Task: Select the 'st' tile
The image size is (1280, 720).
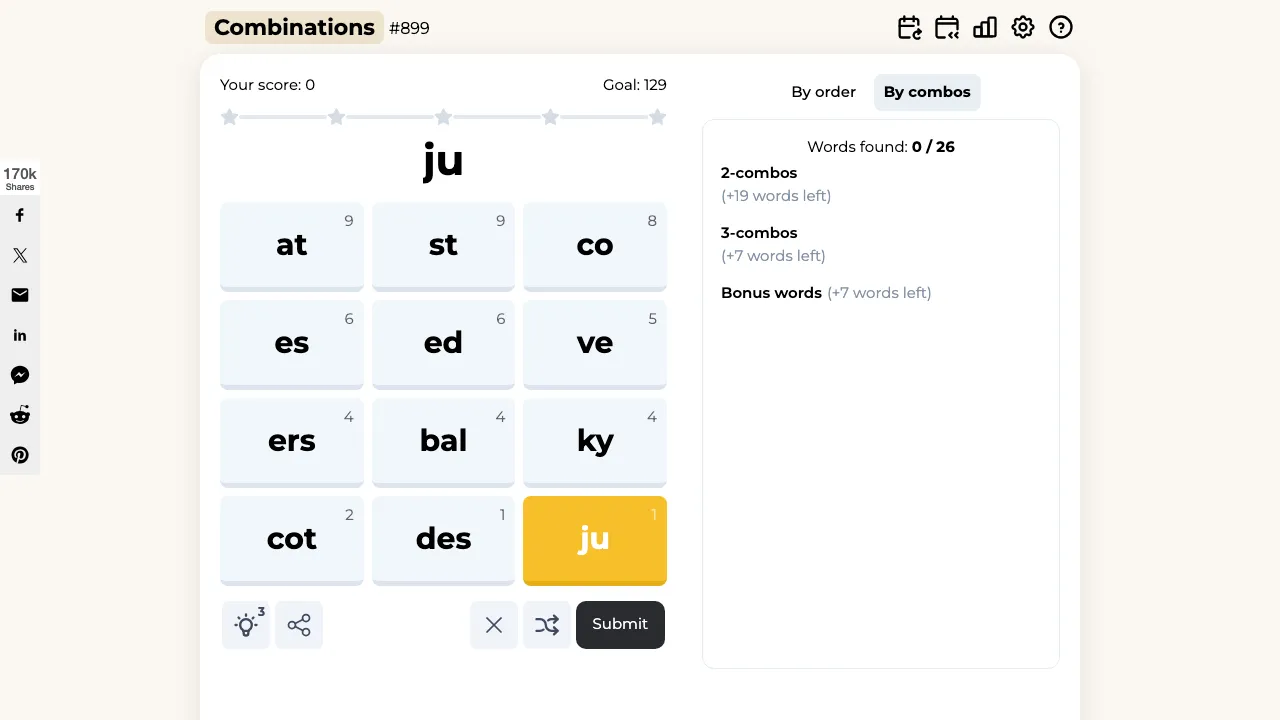Action: click(x=443, y=247)
